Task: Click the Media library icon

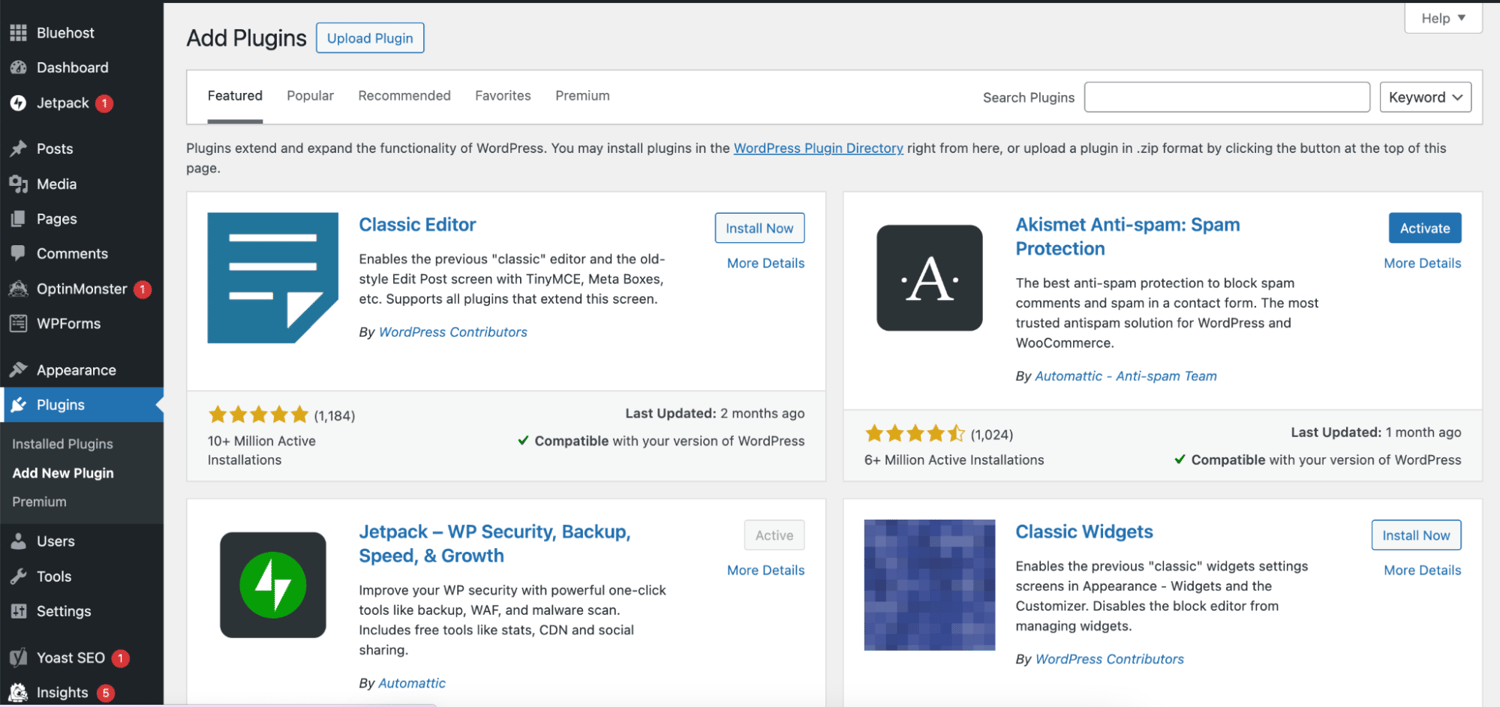Action: click(x=18, y=184)
